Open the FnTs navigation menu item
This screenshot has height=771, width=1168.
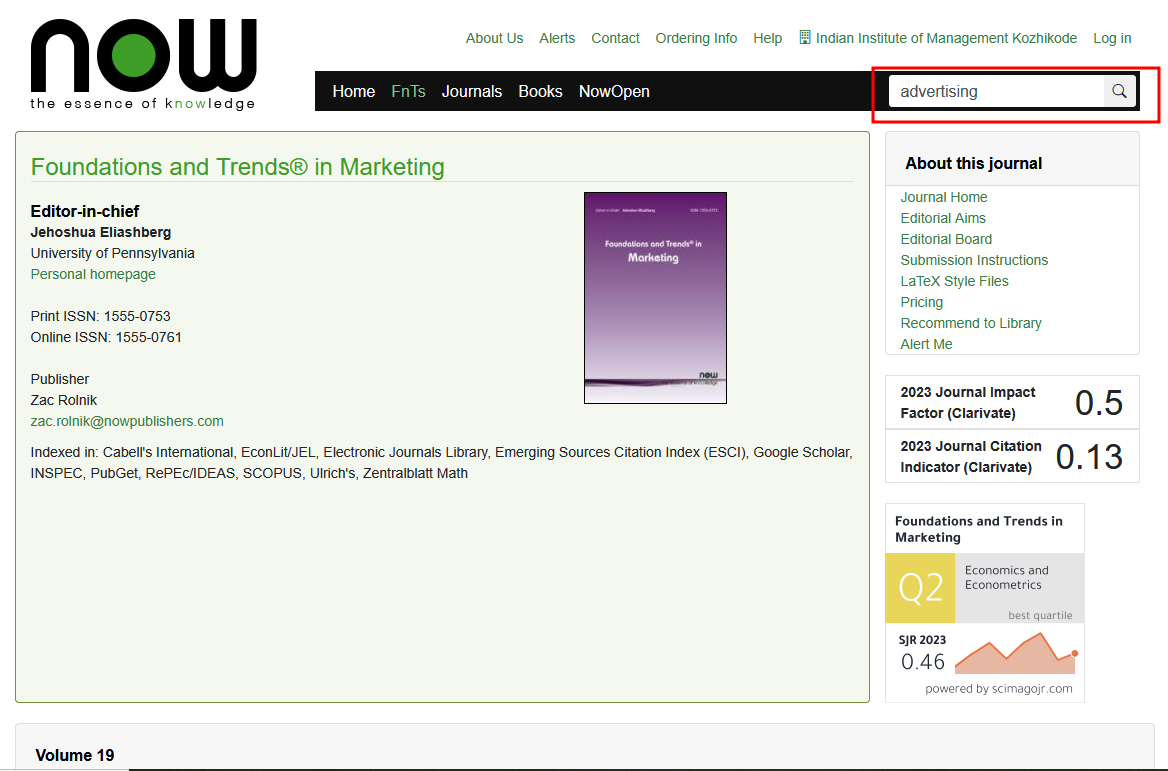coord(408,91)
